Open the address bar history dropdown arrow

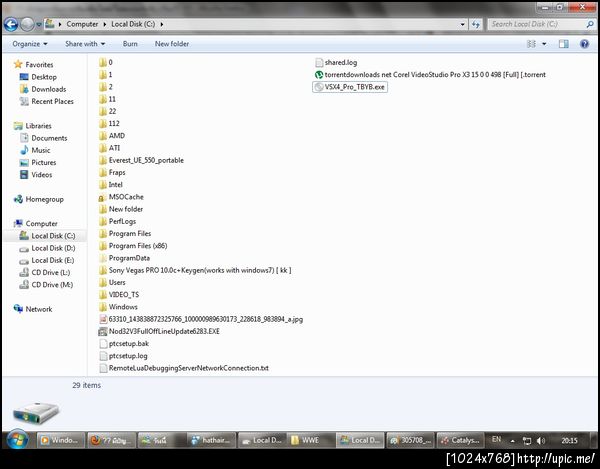pyautogui.click(x=463, y=24)
